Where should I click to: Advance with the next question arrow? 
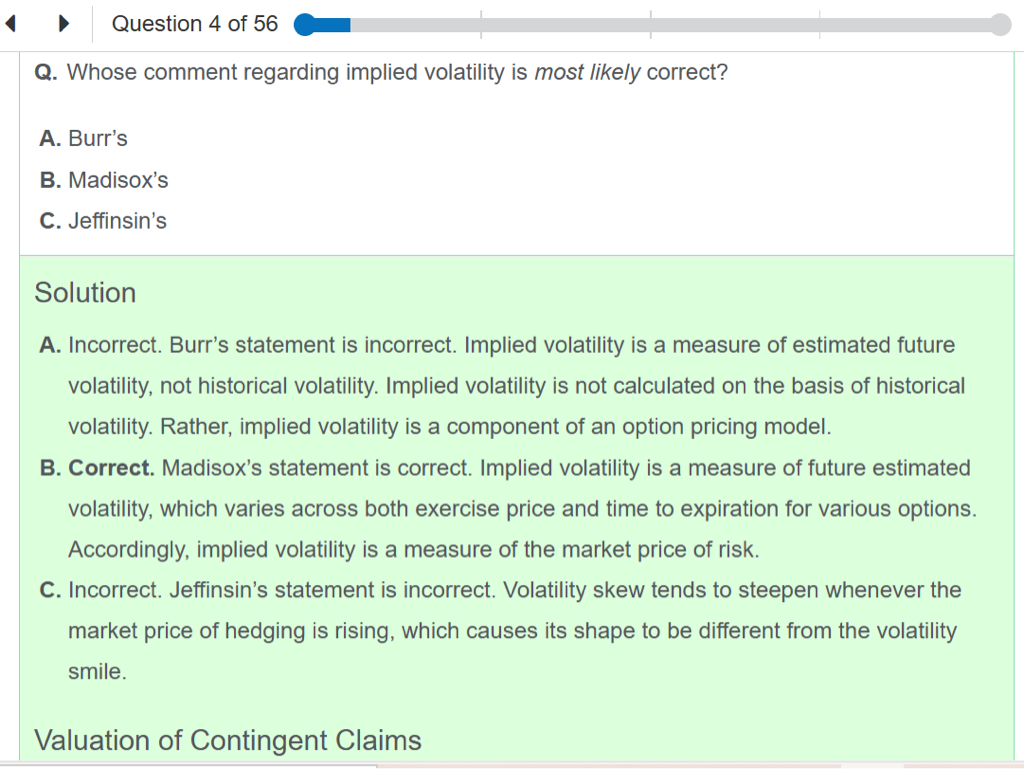(62, 24)
